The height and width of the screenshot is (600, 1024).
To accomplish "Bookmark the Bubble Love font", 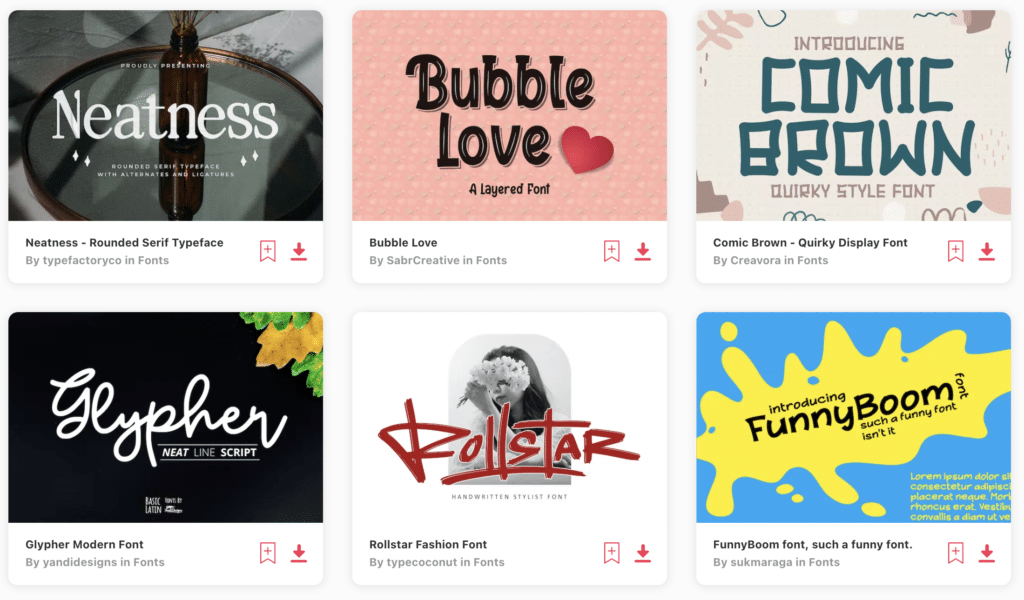I will coord(612,251).
